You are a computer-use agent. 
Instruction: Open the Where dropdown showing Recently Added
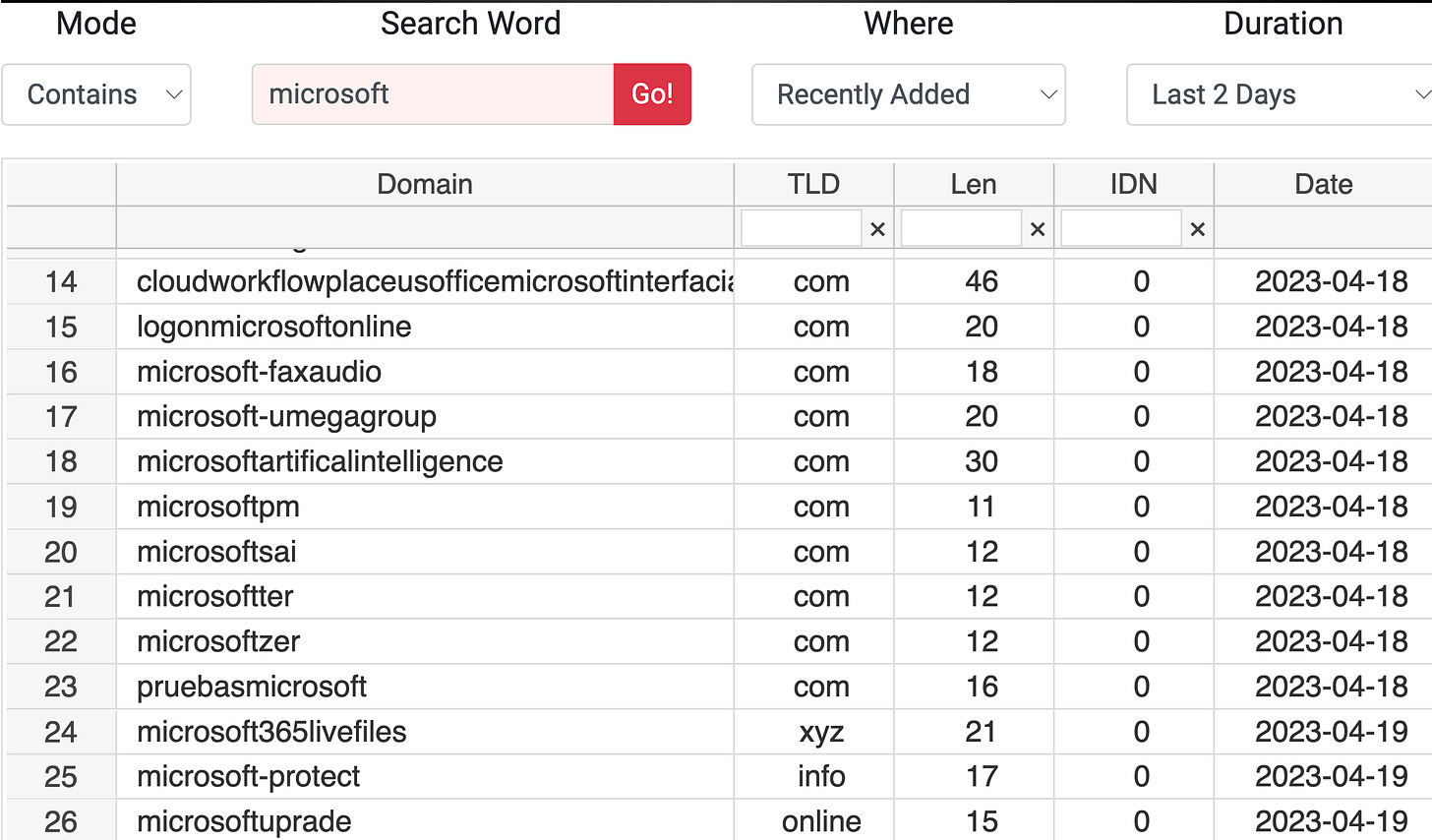(909, 94)
